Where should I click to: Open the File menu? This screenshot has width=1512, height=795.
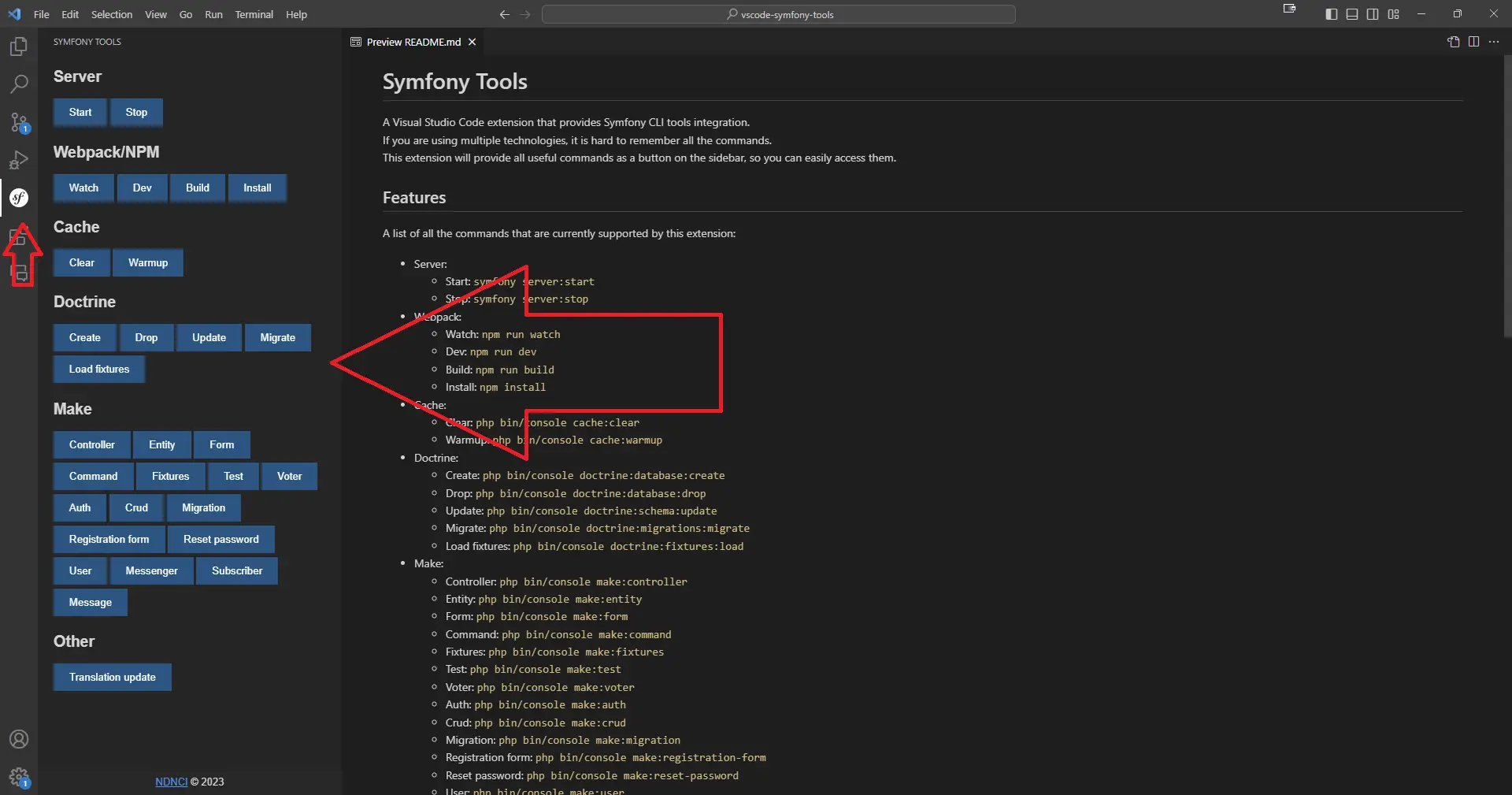[42, 14]
